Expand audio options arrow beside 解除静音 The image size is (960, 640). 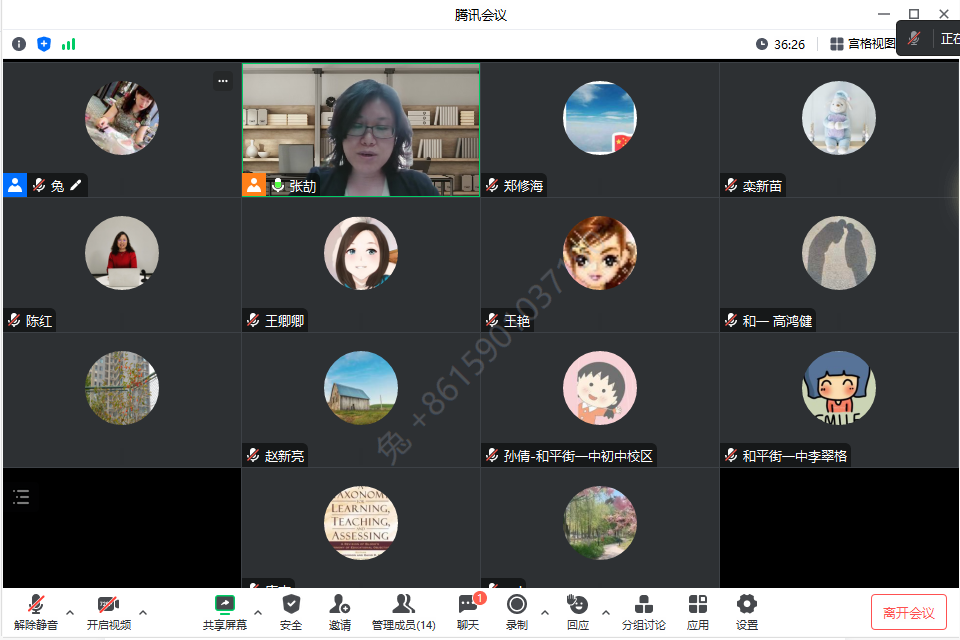70,612
